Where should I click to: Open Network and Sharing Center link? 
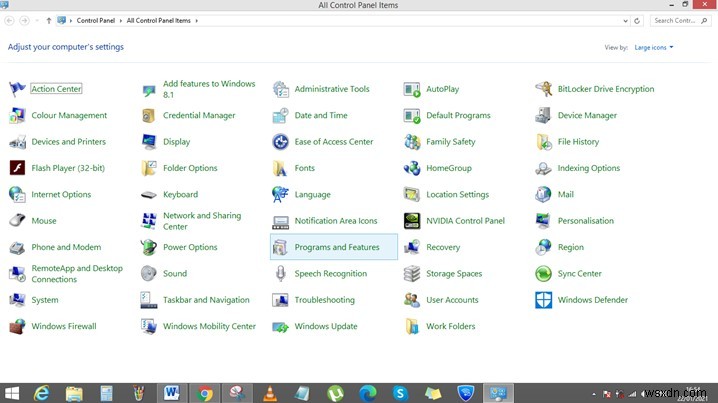202,221
